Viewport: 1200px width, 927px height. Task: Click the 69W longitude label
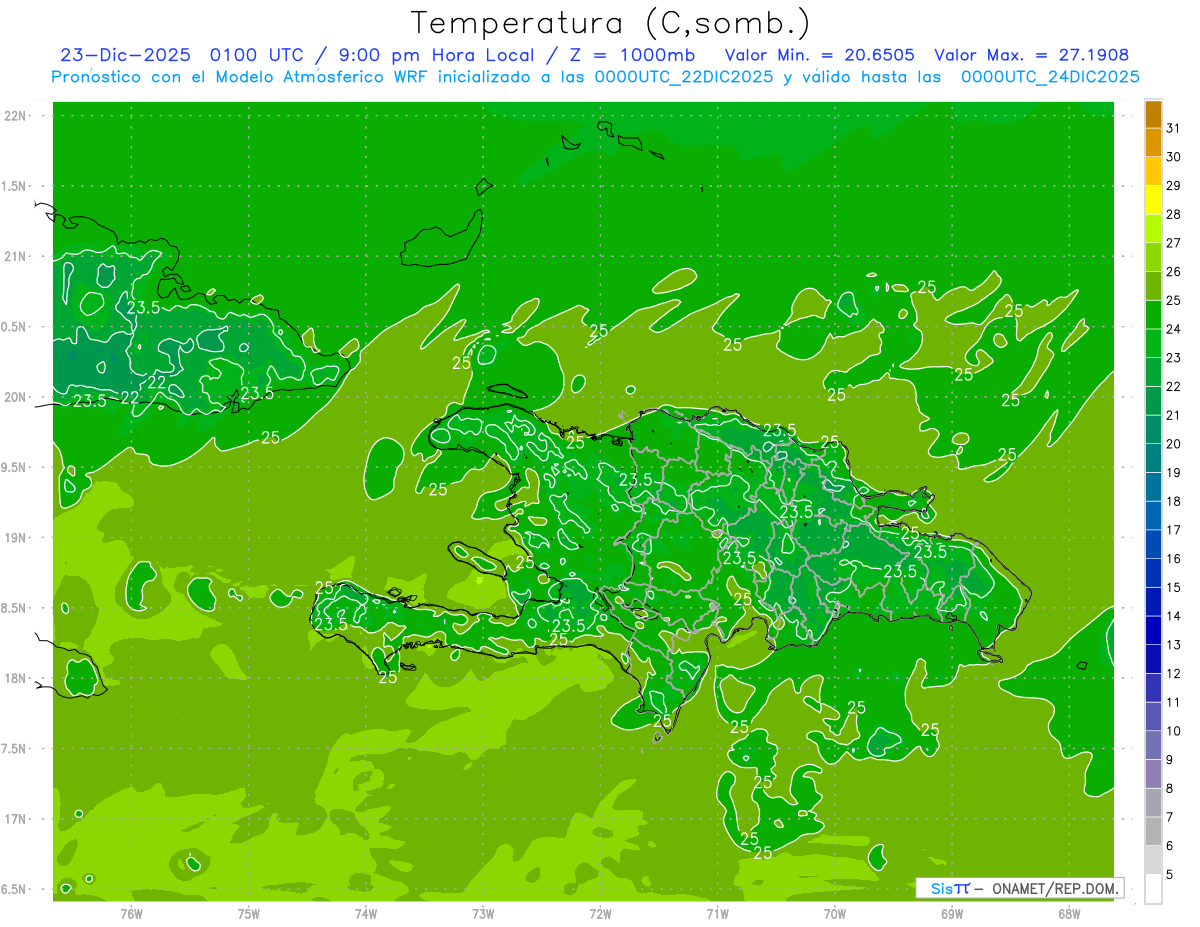point(952,914)
